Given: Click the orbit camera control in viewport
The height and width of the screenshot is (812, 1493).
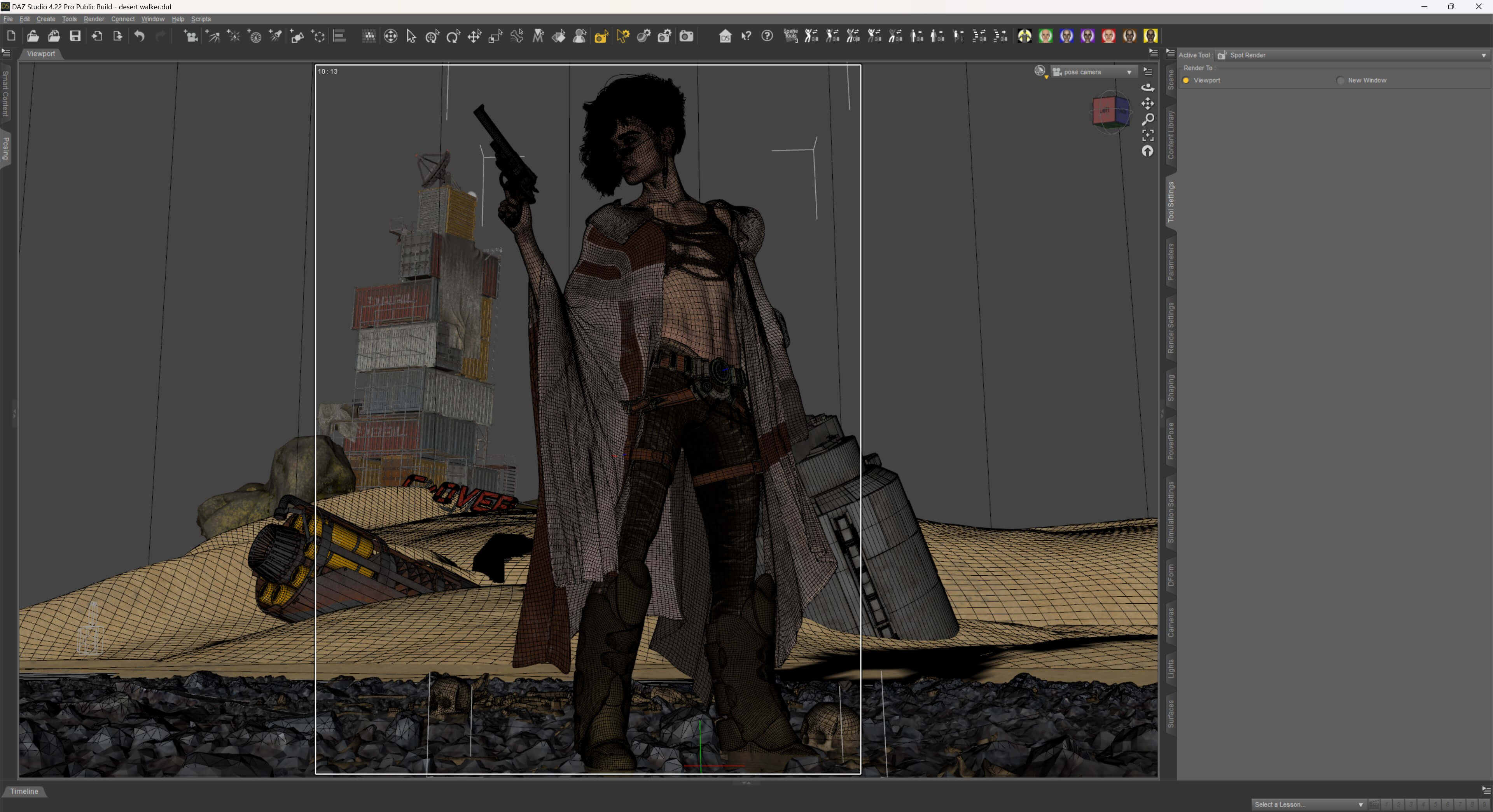Looking at the screenshot, I should (x=1148, y=87).
